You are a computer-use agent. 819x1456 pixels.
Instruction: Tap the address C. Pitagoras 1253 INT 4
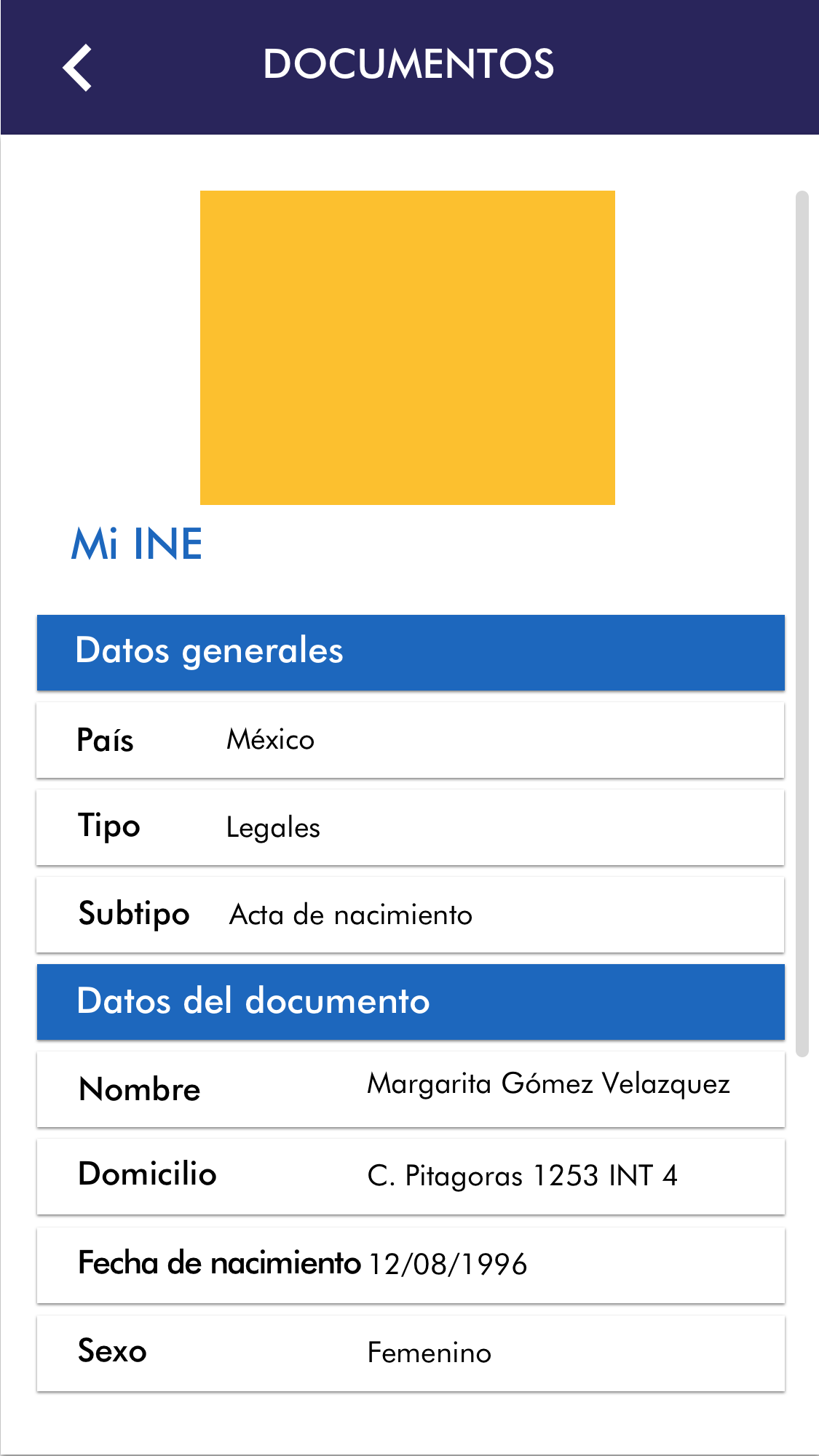coord(522,1176)
